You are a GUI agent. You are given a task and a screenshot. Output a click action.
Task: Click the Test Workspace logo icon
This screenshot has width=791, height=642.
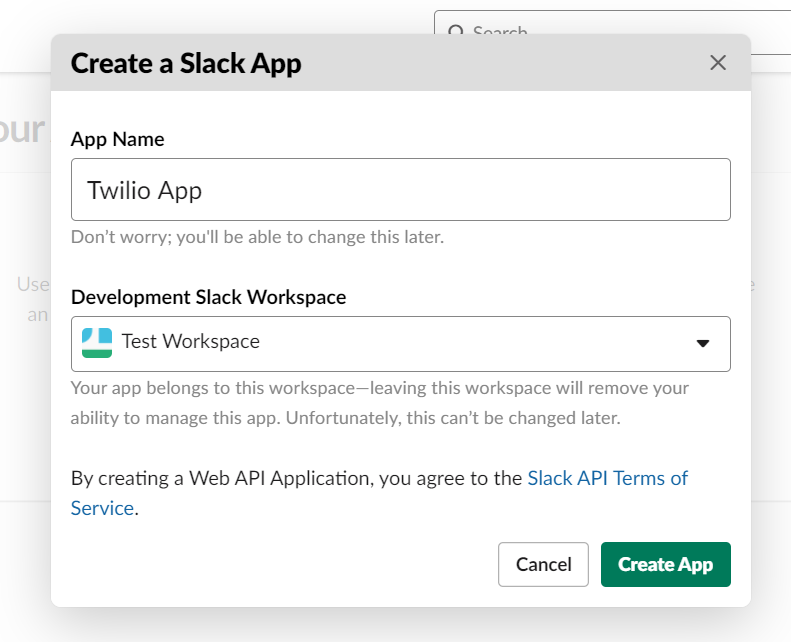[x=97, y=342]
